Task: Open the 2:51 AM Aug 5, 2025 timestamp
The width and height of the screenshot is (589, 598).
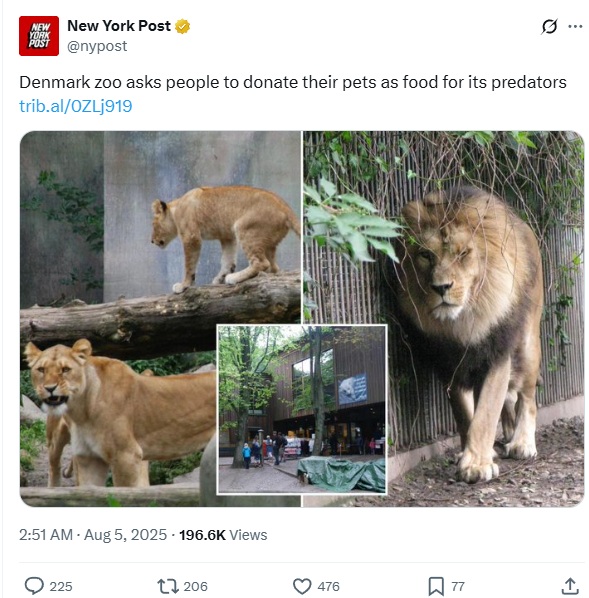Action: [x=93, y=535]
